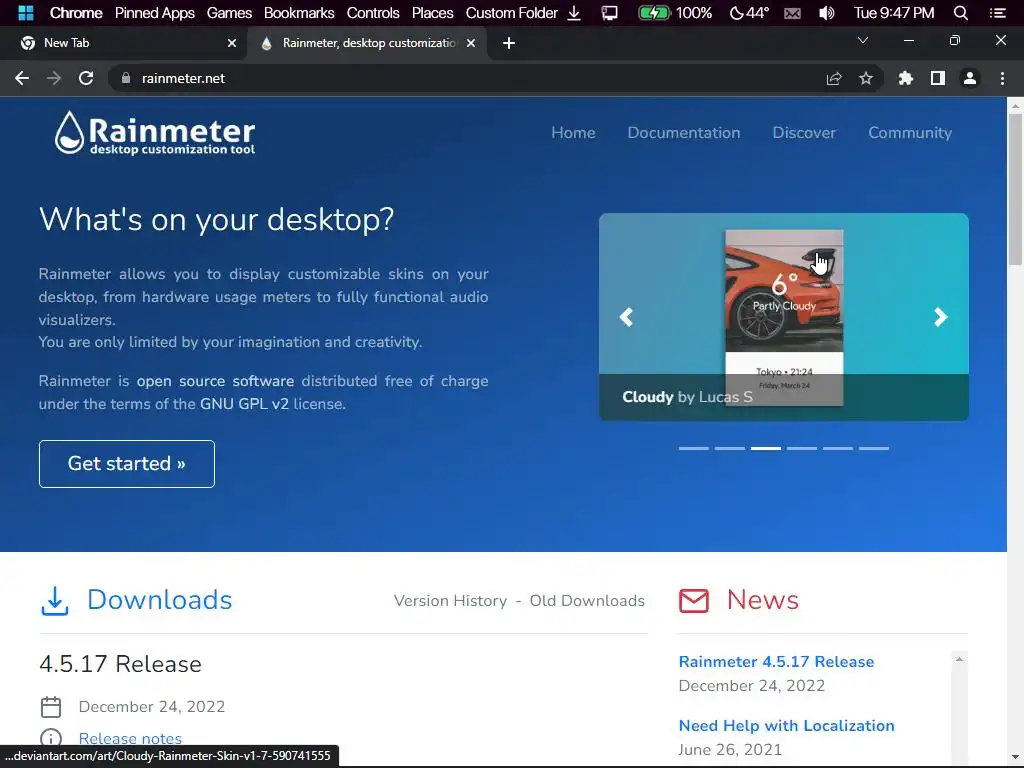Open the Bookmarks menu in top bar
Screen dimensions: 1024x768
299,12
